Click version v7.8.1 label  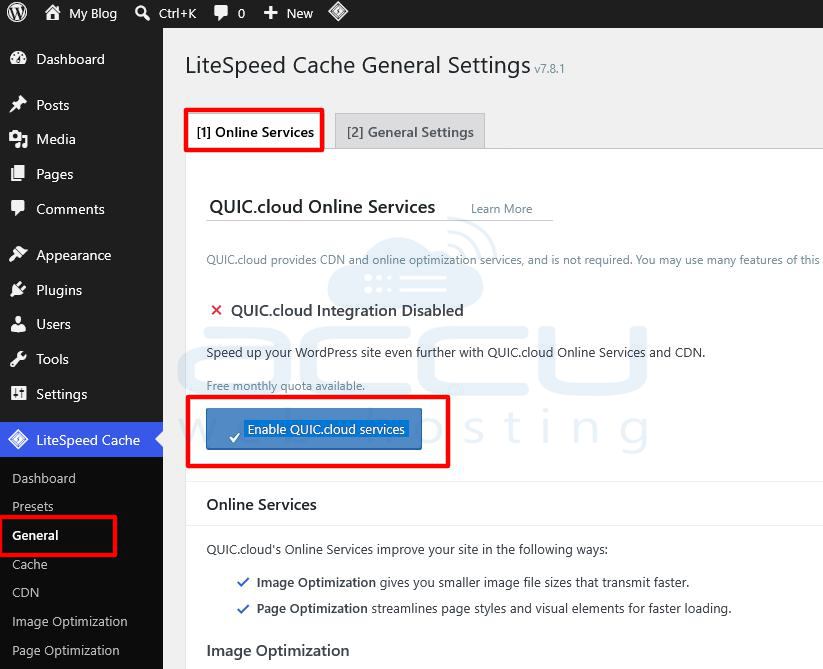(x=549, y=69)
